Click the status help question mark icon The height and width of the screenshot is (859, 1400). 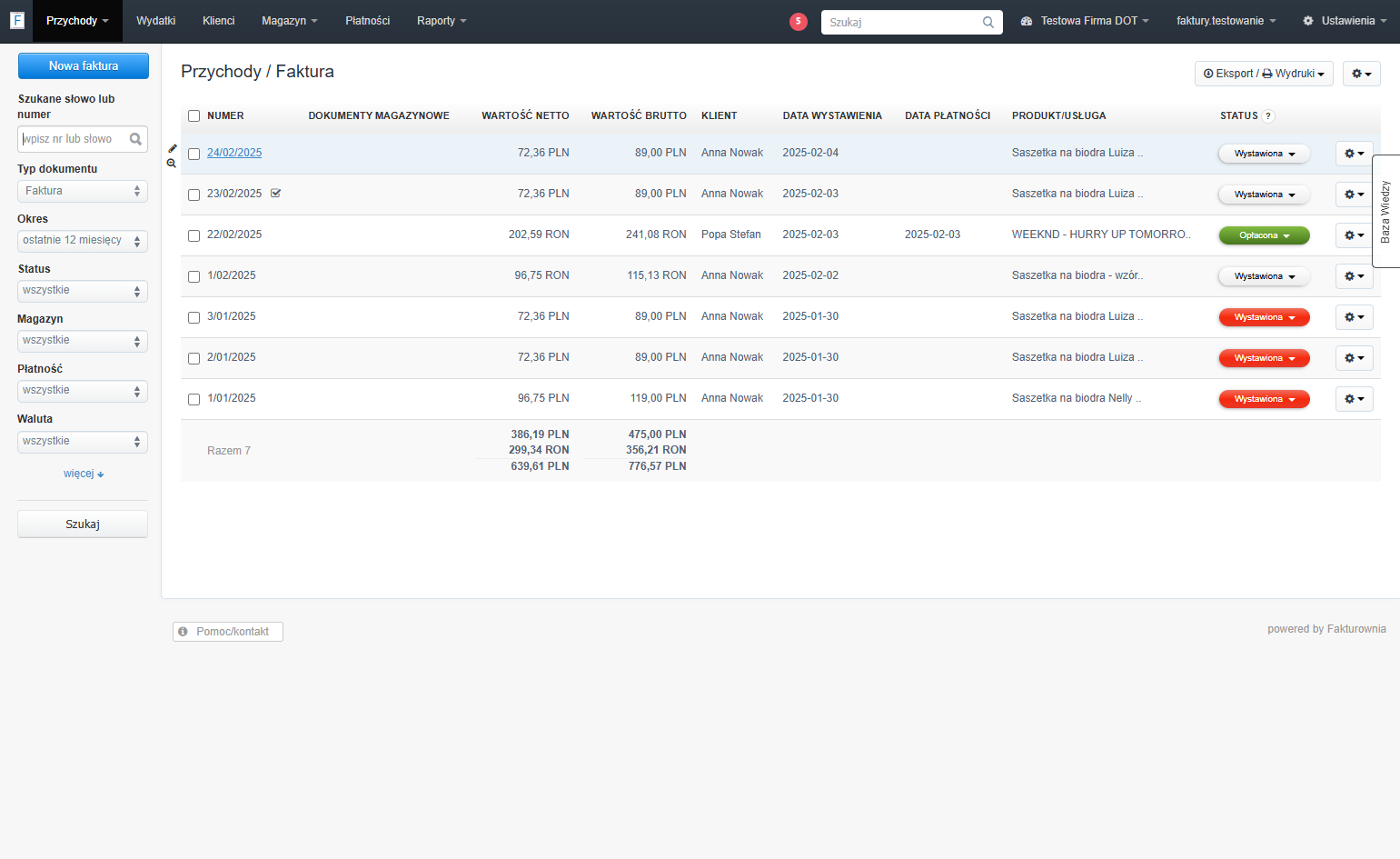(1268, 116)
